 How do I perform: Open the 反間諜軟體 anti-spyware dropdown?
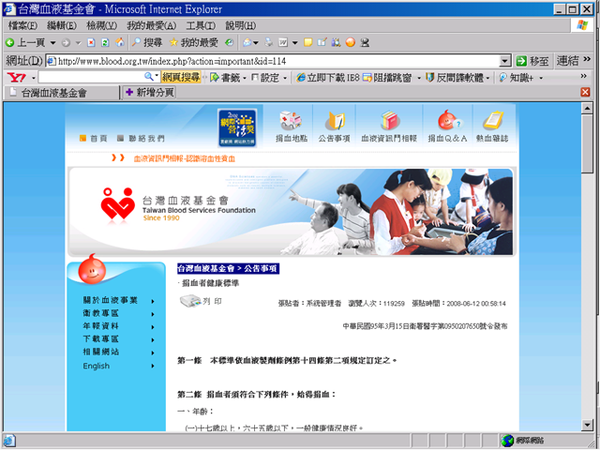pyautogui.click(x=488, y=78)
